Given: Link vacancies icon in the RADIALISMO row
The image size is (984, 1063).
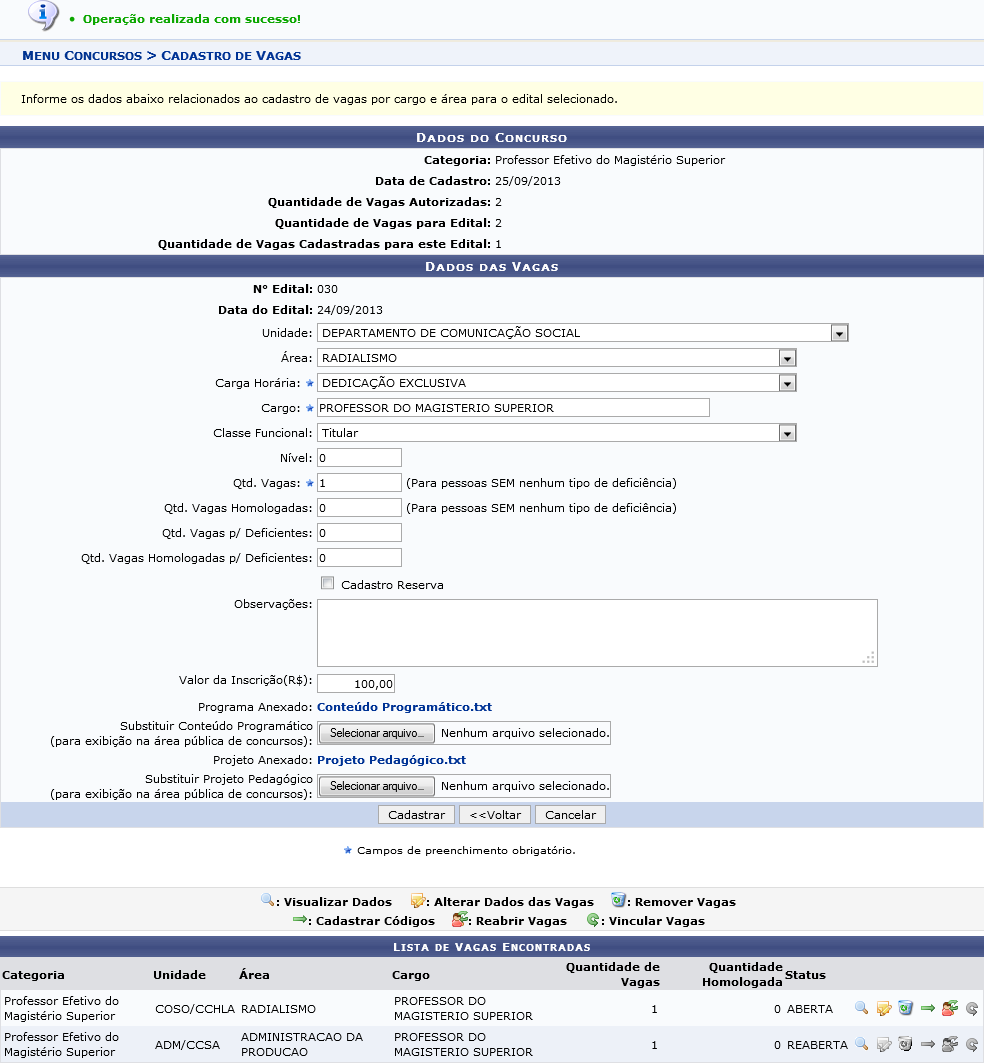Looking at the screenshot, I should tap(971, 1008).
